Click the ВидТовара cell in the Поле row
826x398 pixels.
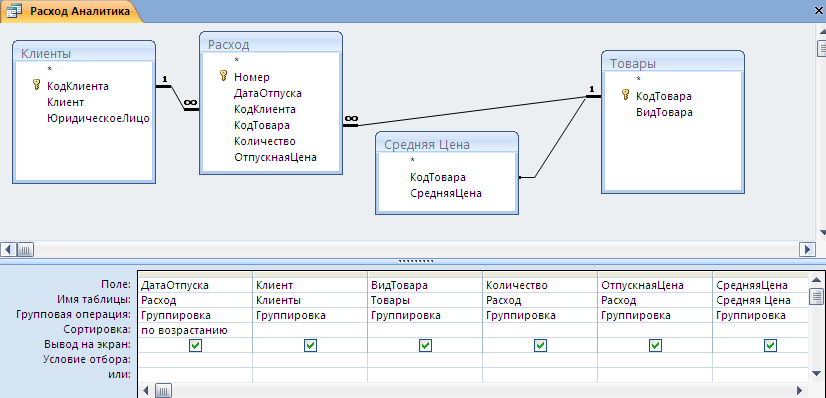(425, 285)
